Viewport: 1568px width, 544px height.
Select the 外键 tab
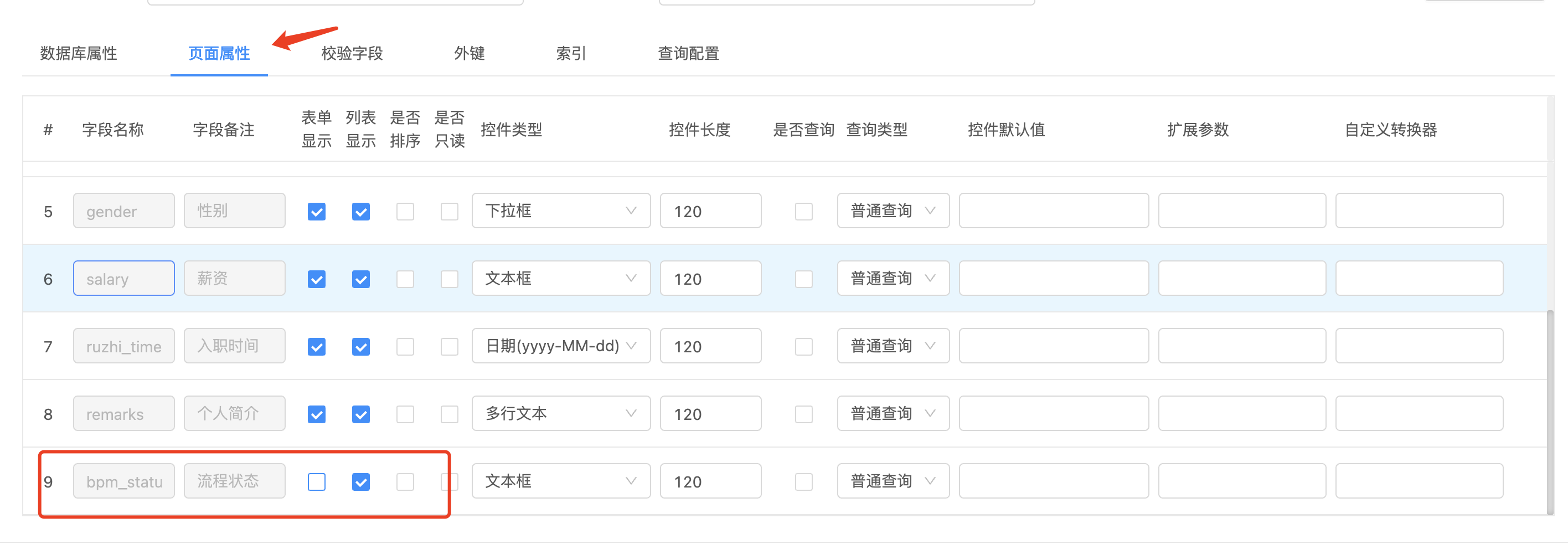[x=470, y=54]
